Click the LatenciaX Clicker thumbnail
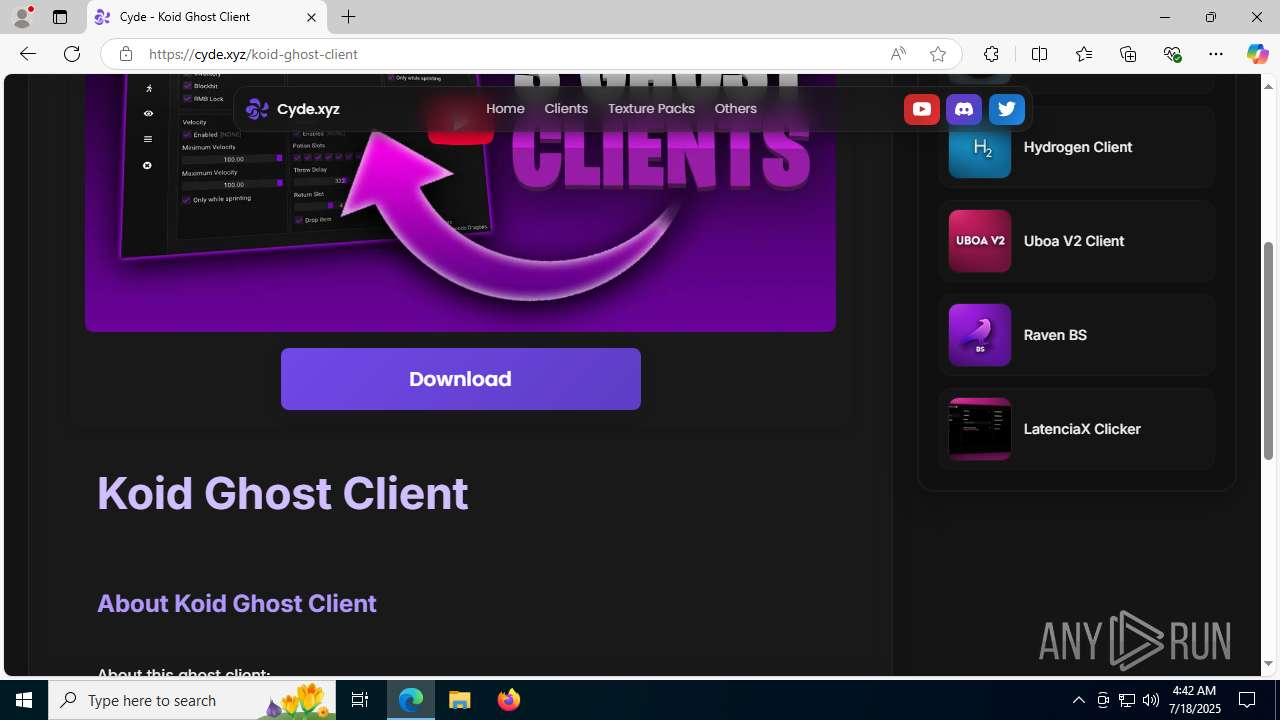Image resolution: width=1280 pixels, height=720 pixels. [x=979, y=429]
